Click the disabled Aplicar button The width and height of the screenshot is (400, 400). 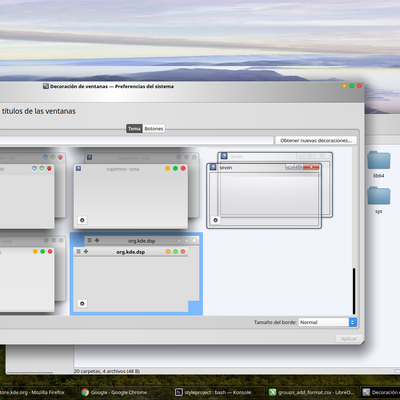(x=349, y=339)
